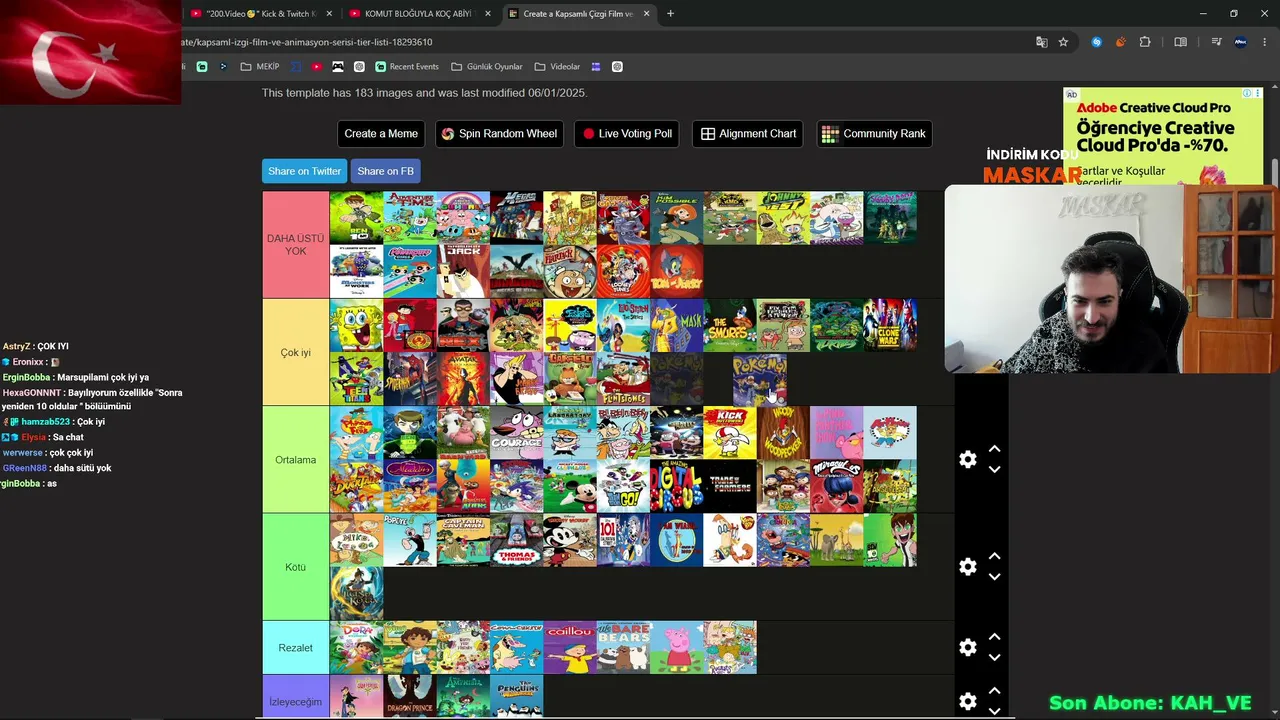Image resolution: width=1280 pixels, height=720 pixels.
Task: Click the İzleyeceğim tier label
Action: (296, 702)
